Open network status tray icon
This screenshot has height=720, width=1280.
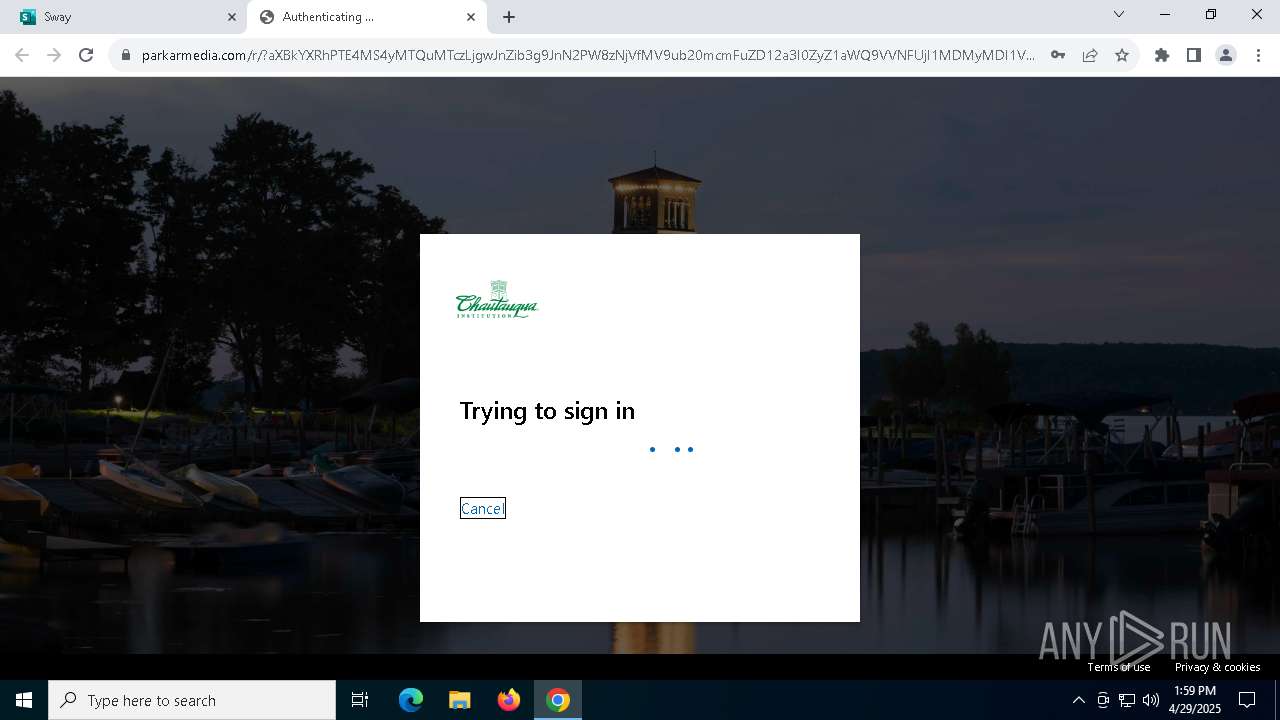[1127, 700]
